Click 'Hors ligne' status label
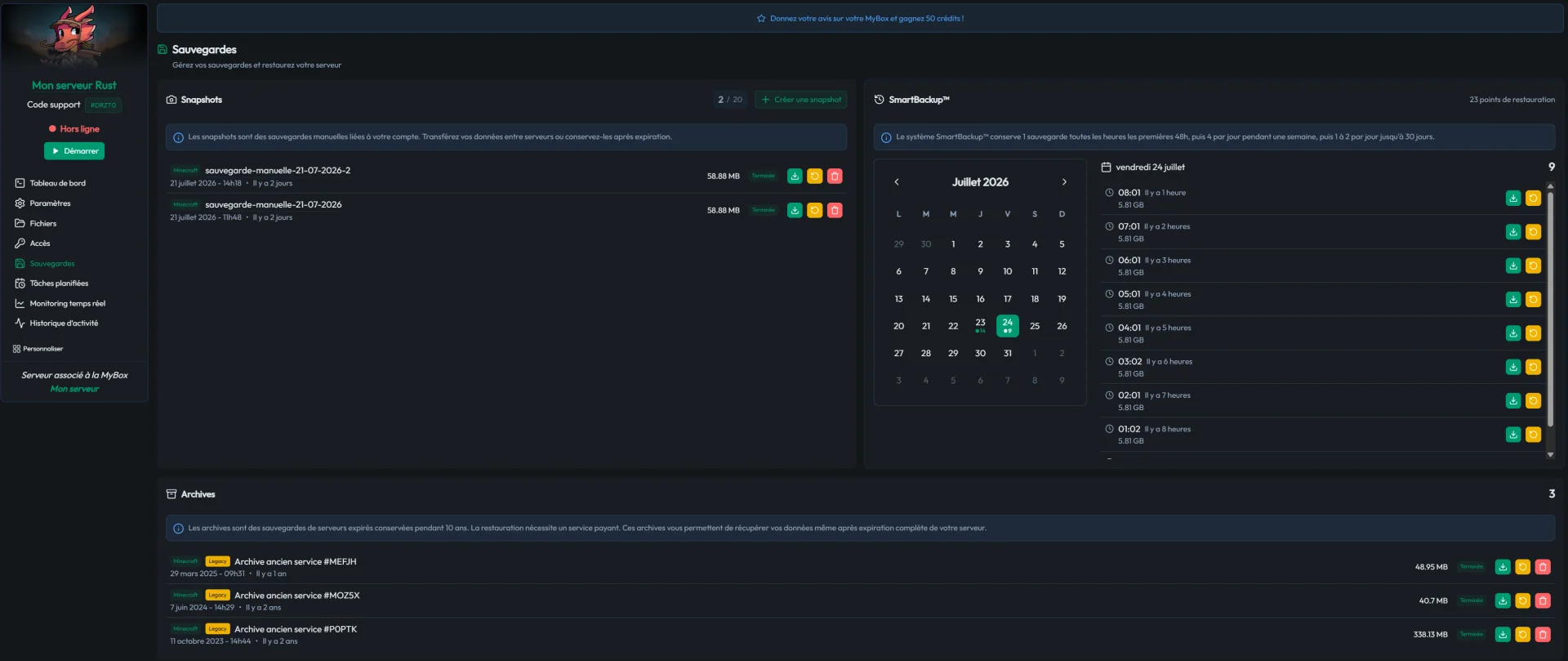This screenshot has height=661, width=1568. 79,129
